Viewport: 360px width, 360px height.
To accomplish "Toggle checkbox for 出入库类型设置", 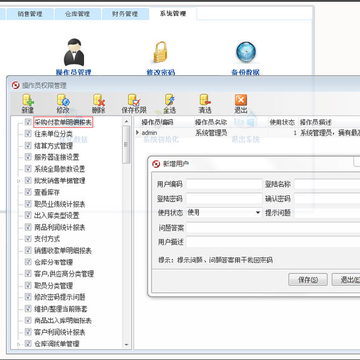I will (28, 216).
